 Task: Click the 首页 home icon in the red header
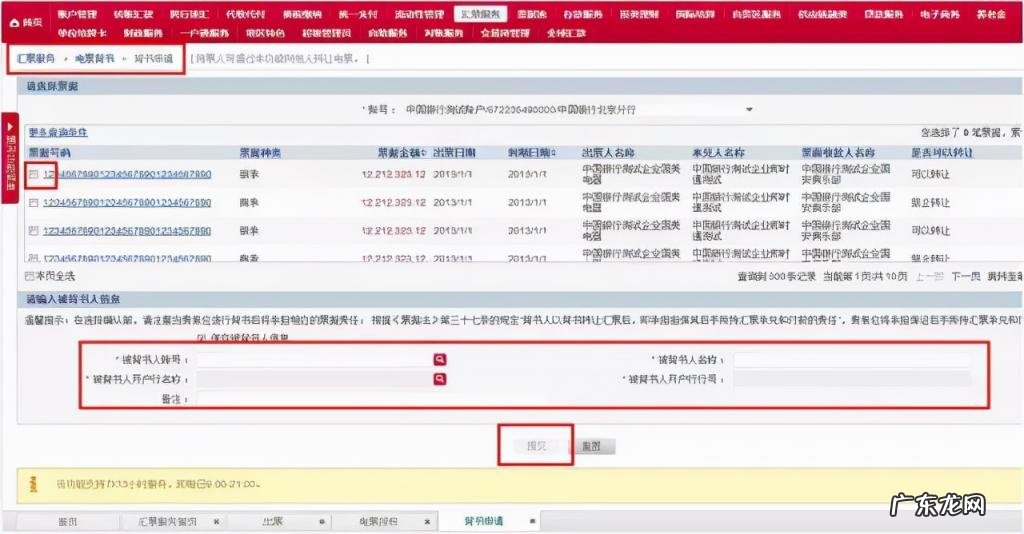click(15, 22)
